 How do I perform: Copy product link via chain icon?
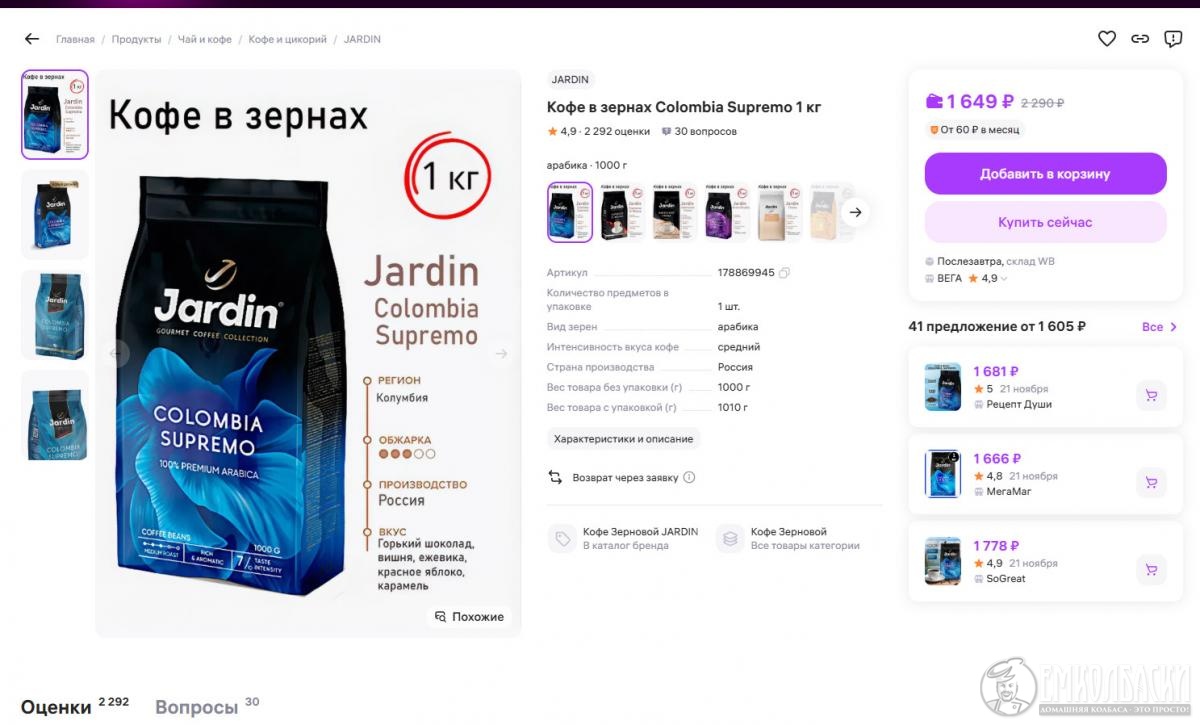(x=1140, y=39)
